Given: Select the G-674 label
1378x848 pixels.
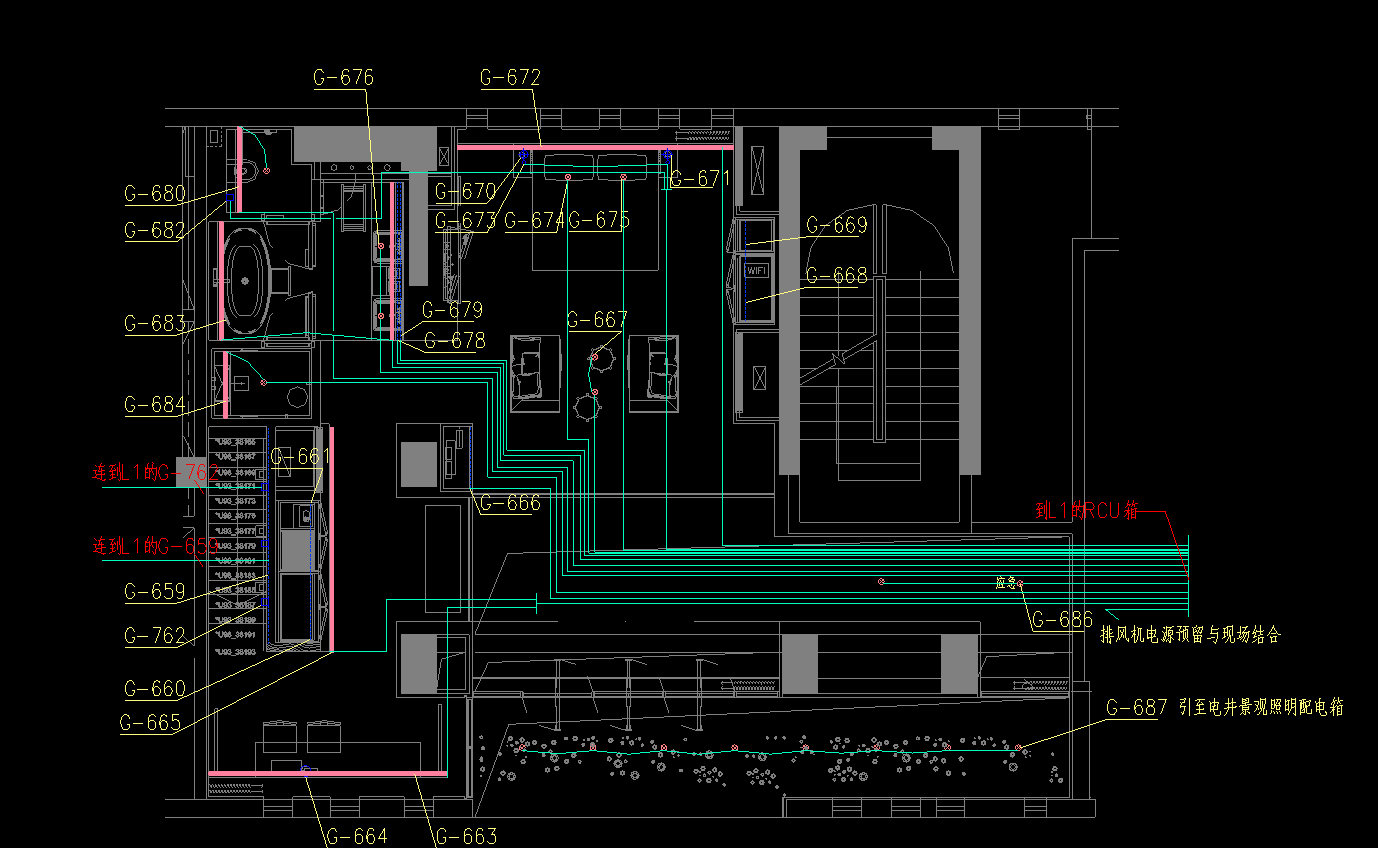Looking at the screenshot, I should coord(534,221).
